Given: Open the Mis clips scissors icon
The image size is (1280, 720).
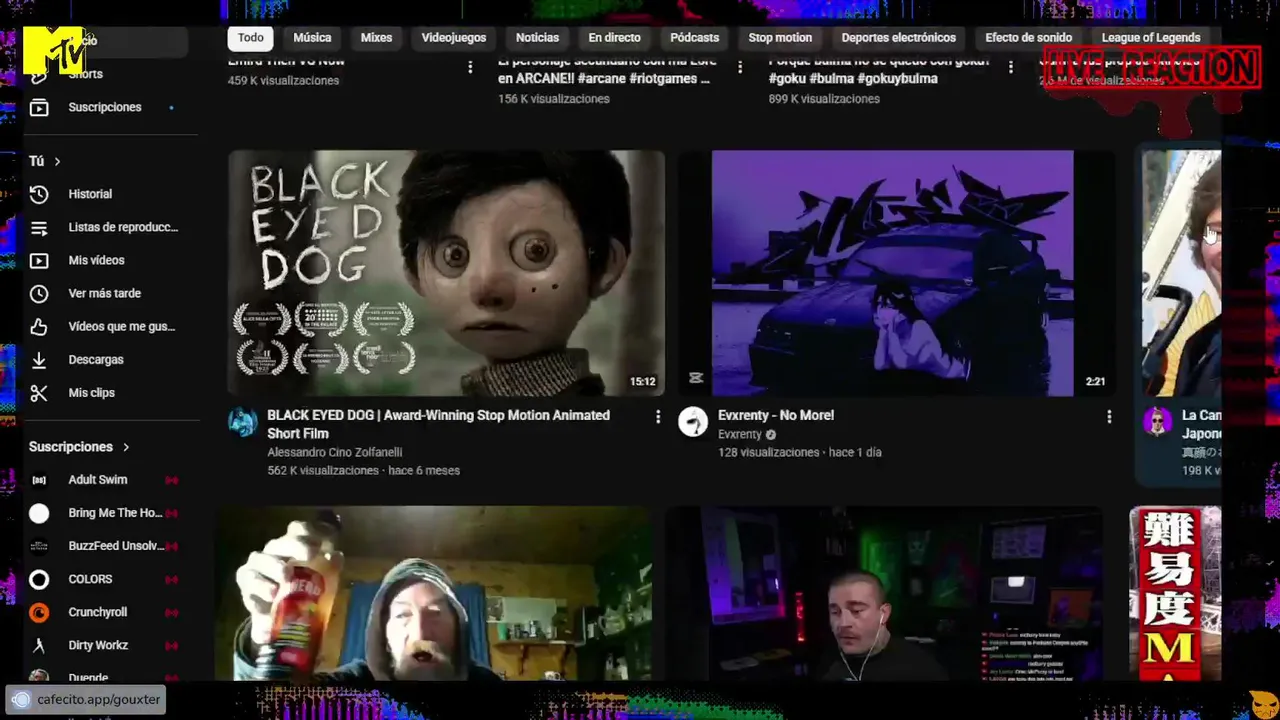Looking at the screenshot, I should point(39,392).
